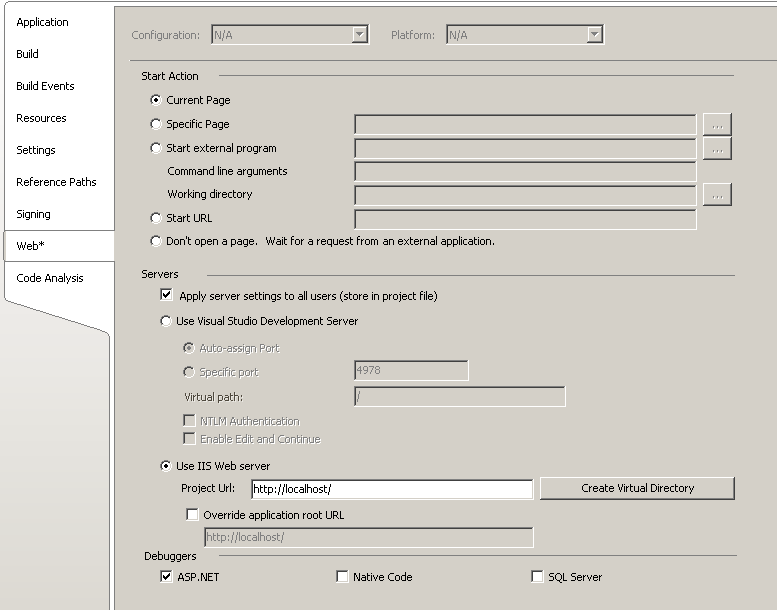Expand the Configuration dropdown
This screenshot has height=610, width=777.
[x=360, y=35]
